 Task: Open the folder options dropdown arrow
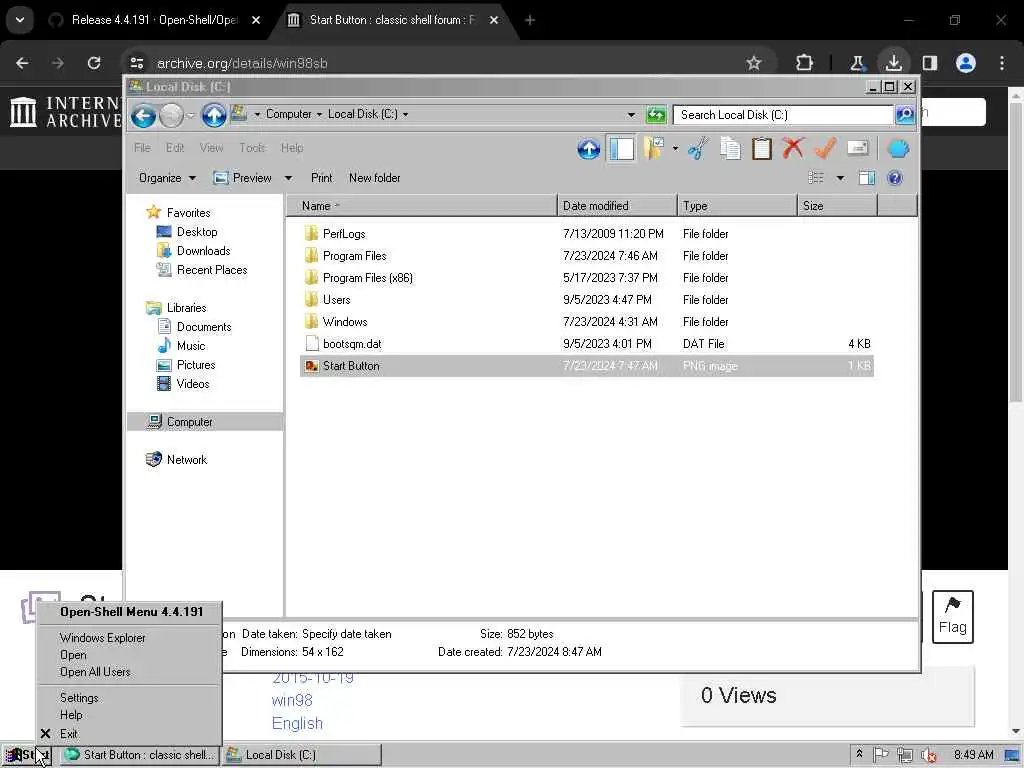[x=675, y=149]
